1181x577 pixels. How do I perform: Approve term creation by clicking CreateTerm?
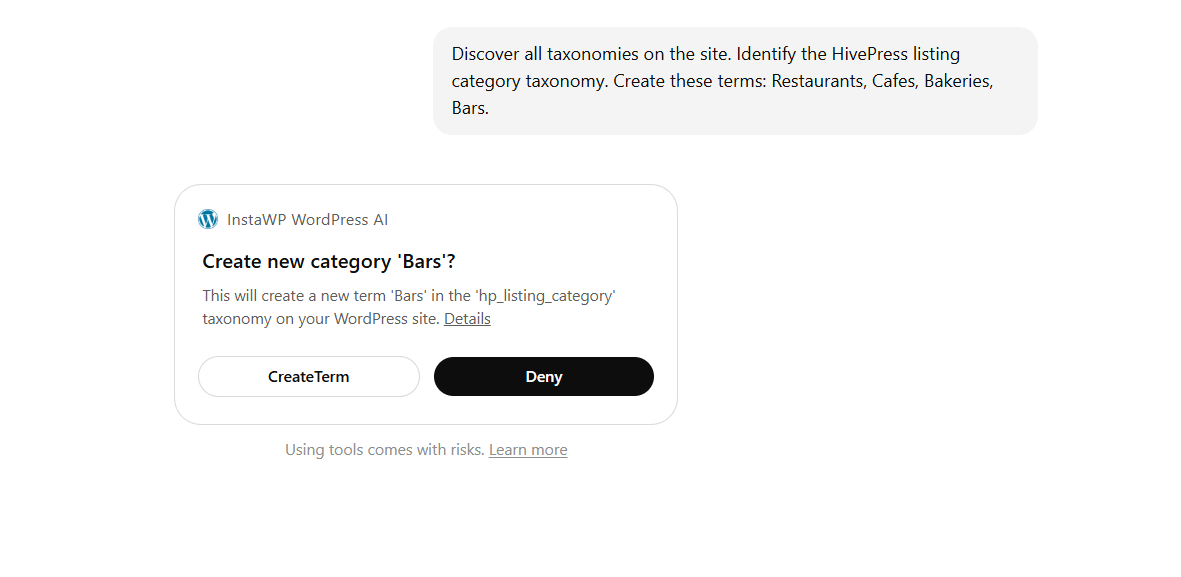308,376
